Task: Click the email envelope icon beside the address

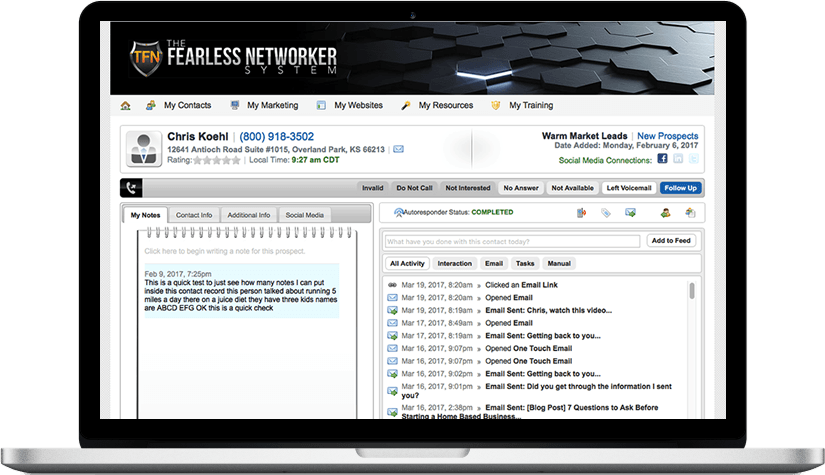Action: point(399,149)
